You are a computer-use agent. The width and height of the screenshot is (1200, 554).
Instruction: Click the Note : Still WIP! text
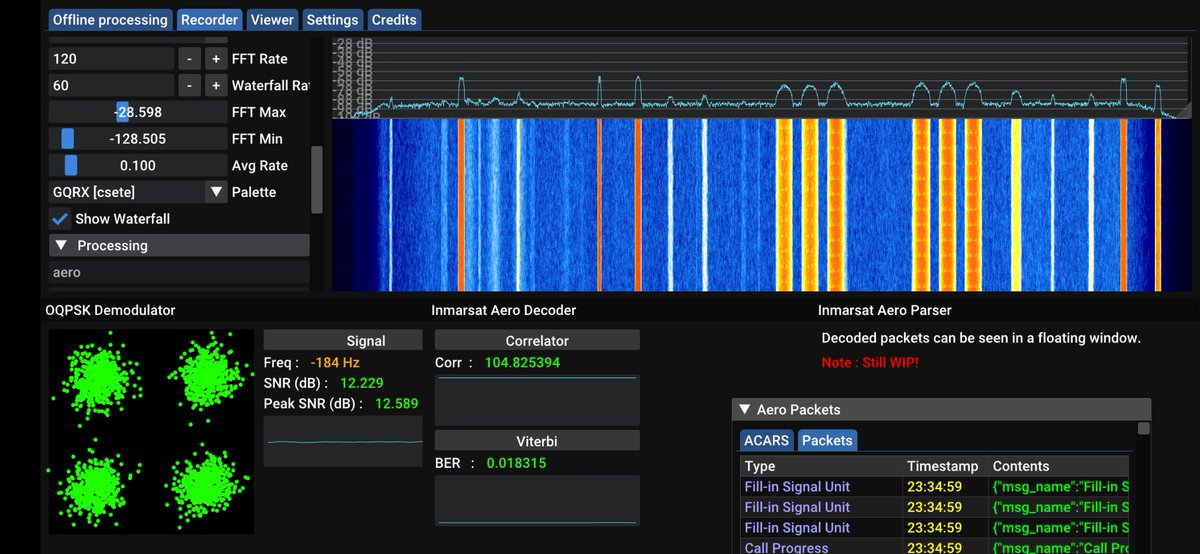pyautogui.click(x=869, y=362)
